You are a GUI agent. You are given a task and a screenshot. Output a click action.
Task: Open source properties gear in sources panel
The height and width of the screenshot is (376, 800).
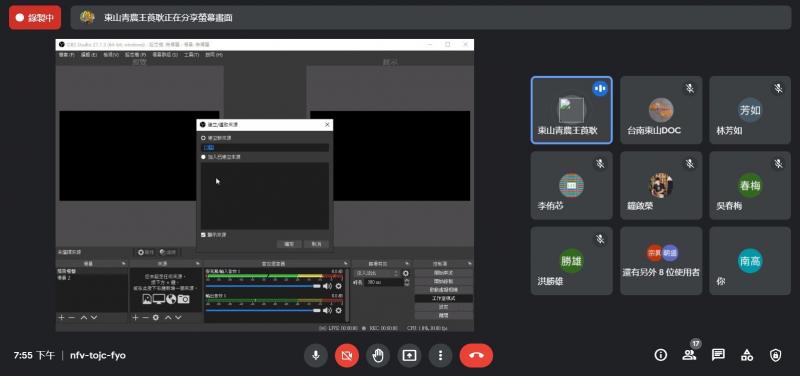(156, 317)
